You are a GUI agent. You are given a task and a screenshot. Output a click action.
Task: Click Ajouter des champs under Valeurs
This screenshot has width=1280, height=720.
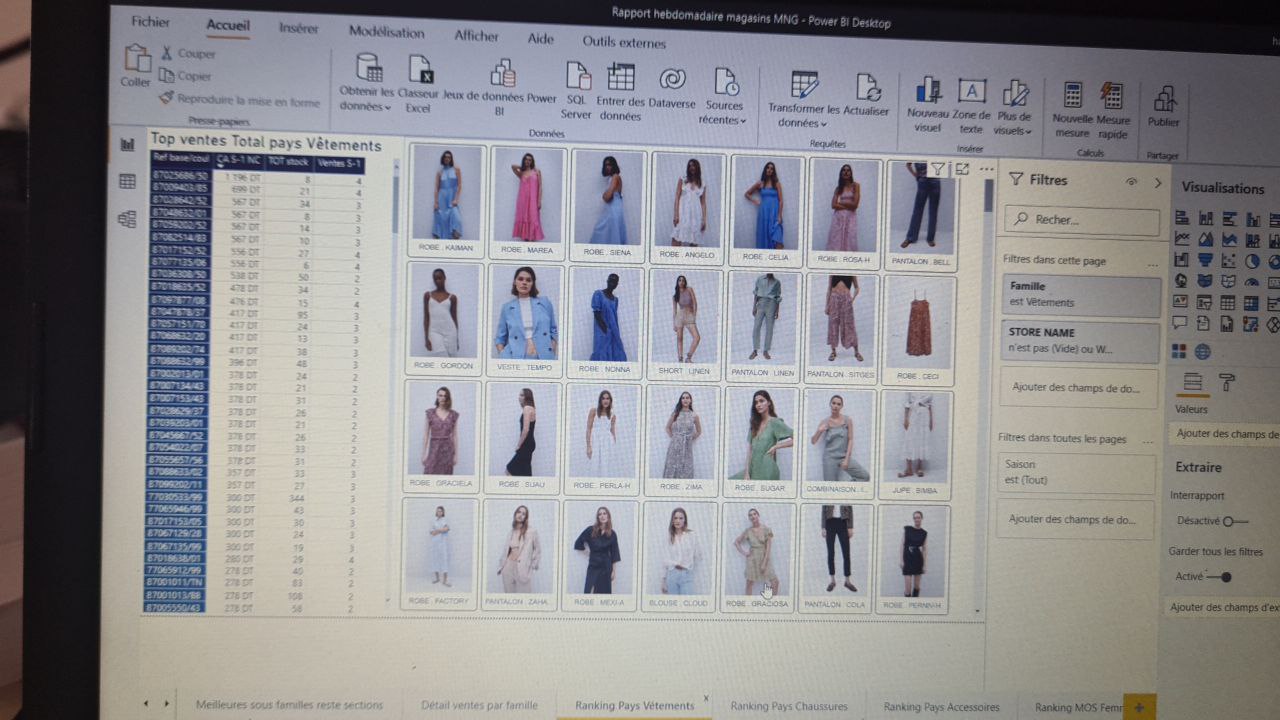pyautogui.click(x=1226, y=433)
